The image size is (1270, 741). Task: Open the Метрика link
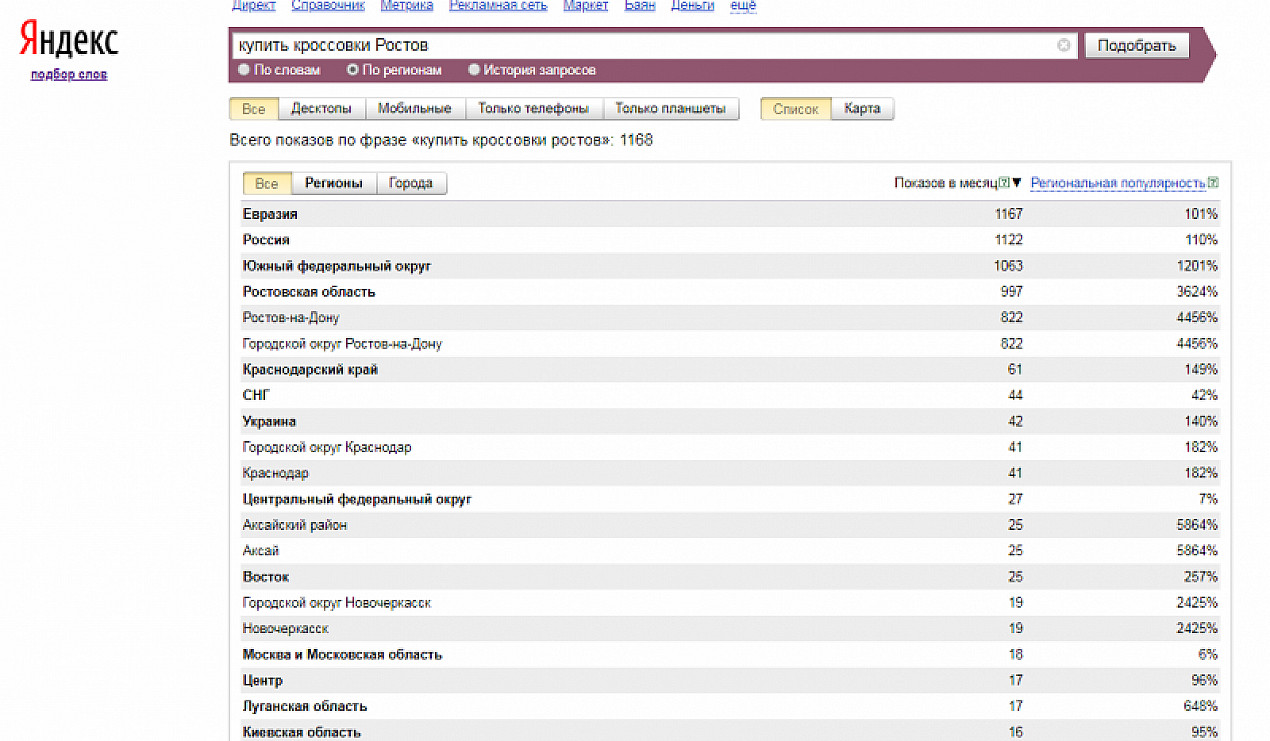pos(407,6)
